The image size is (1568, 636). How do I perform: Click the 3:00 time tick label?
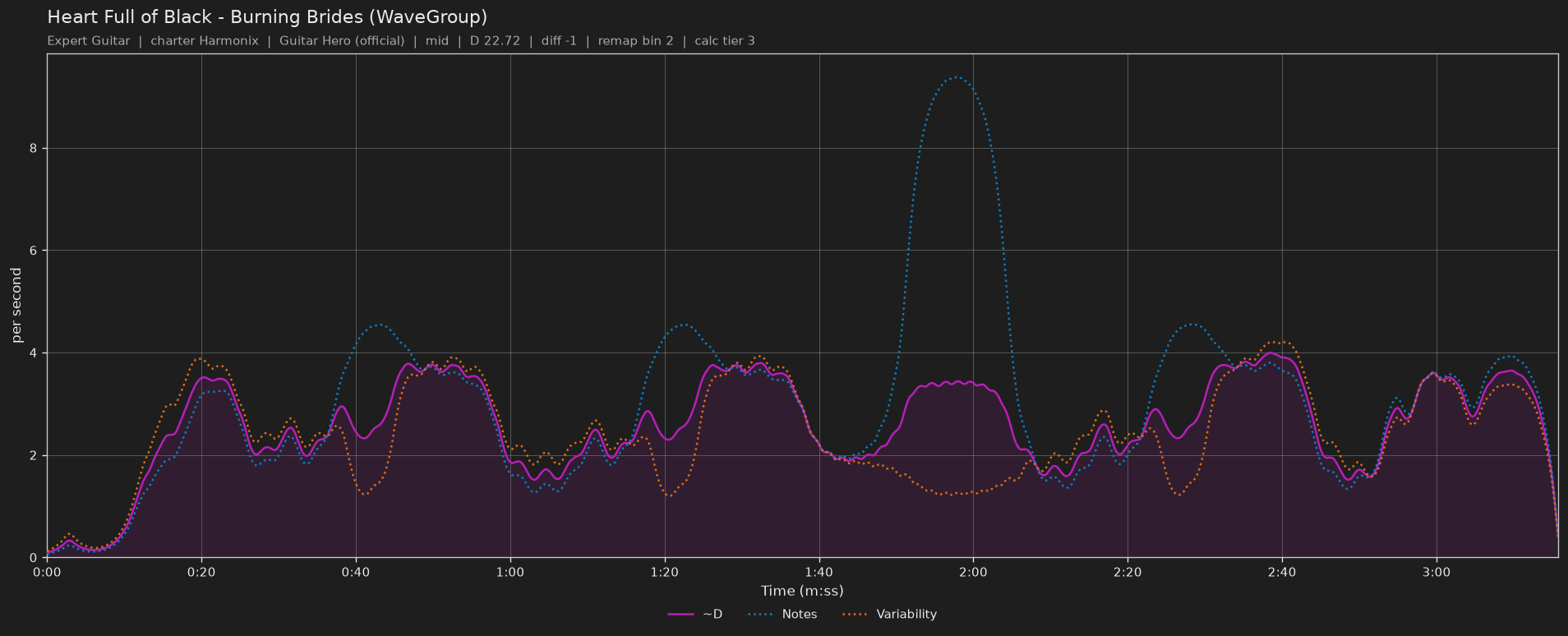[x=1437, y=572]
